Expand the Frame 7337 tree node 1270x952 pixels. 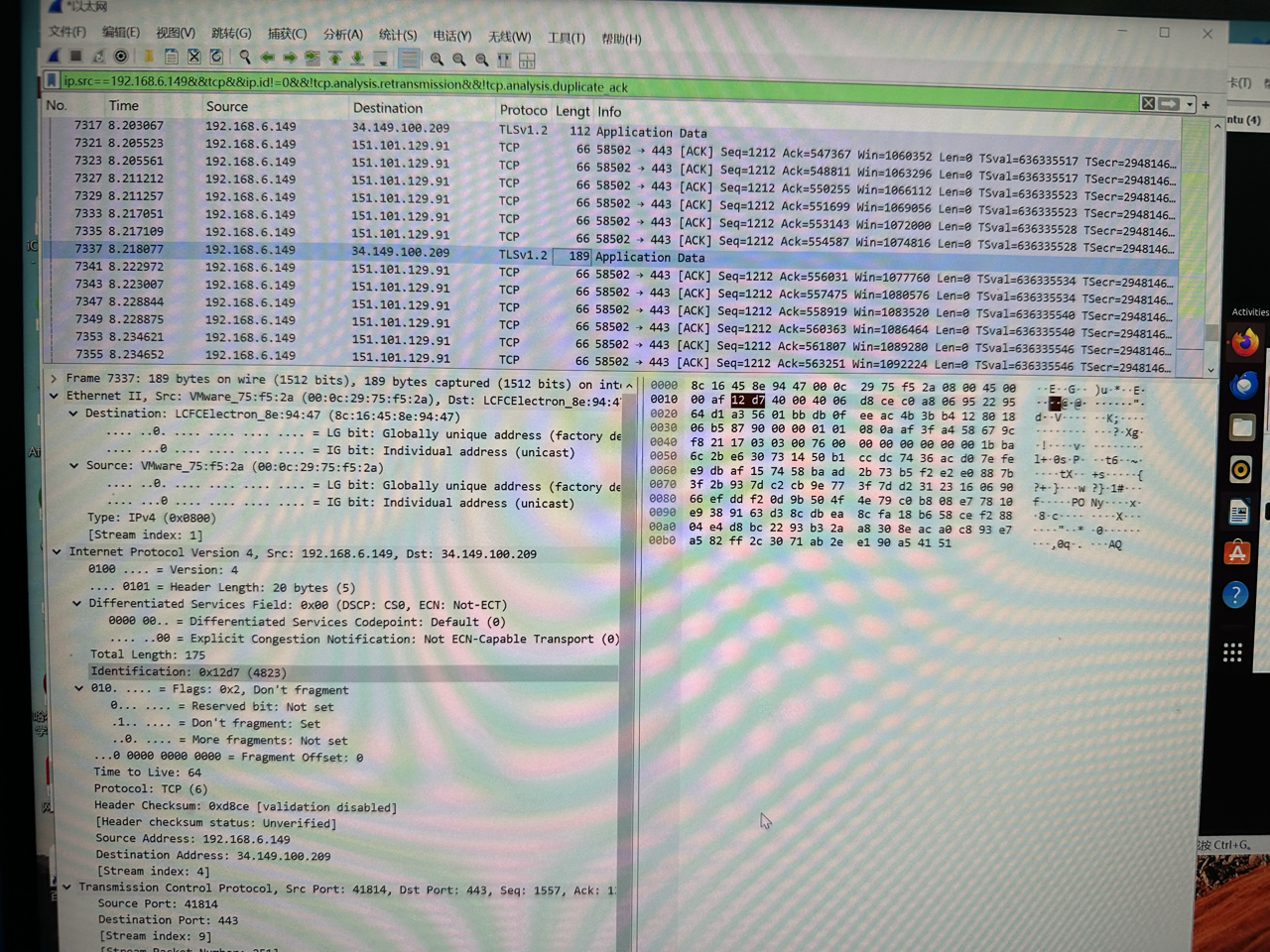(x=54, y=379)
